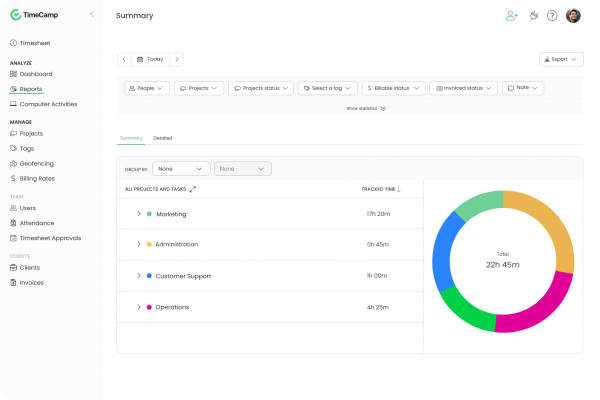Viewport: 600px width, 400px height.
Task: Switch to the Detailed tab
Action: pyautogui.click(x=162, y=138)
